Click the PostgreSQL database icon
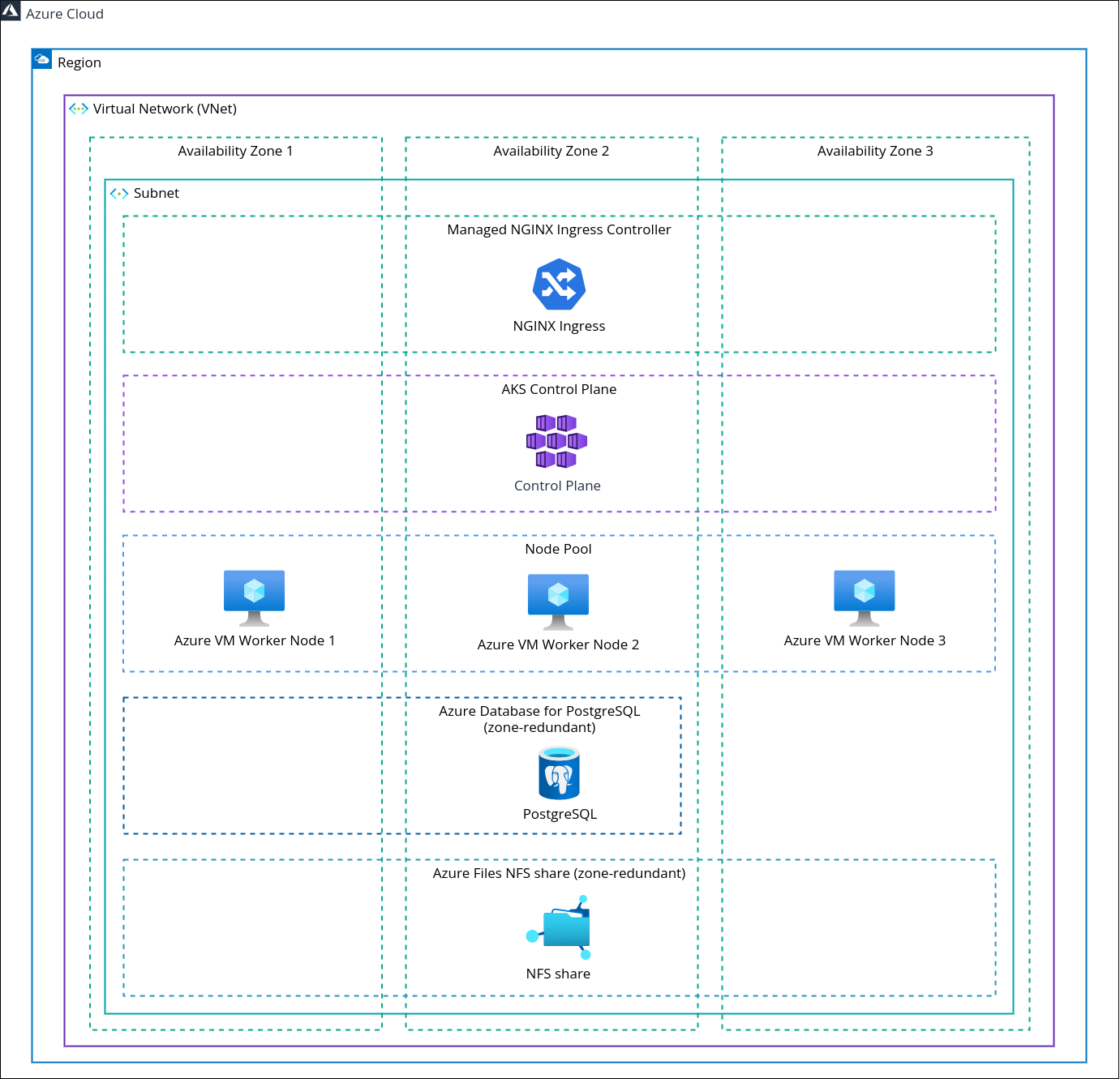 (x=560, y=773)
